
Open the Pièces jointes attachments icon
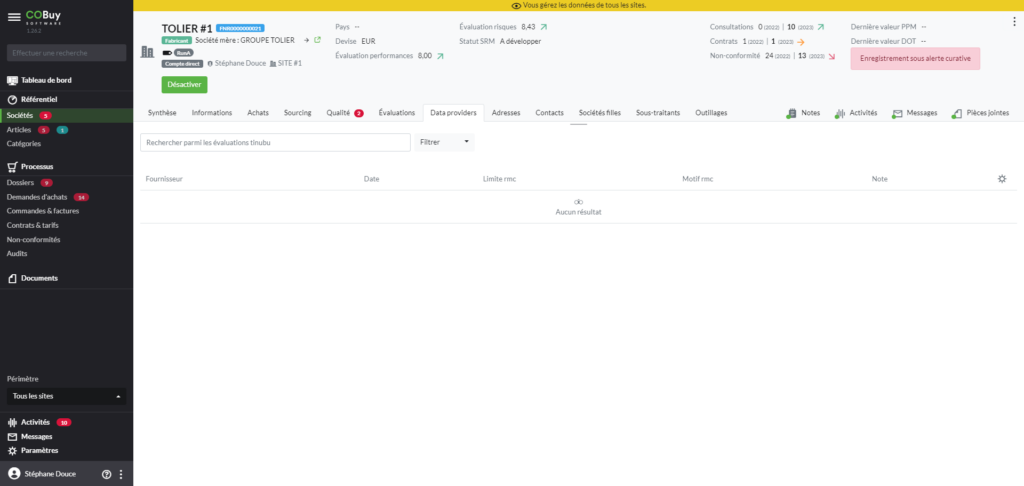point(957,113)
